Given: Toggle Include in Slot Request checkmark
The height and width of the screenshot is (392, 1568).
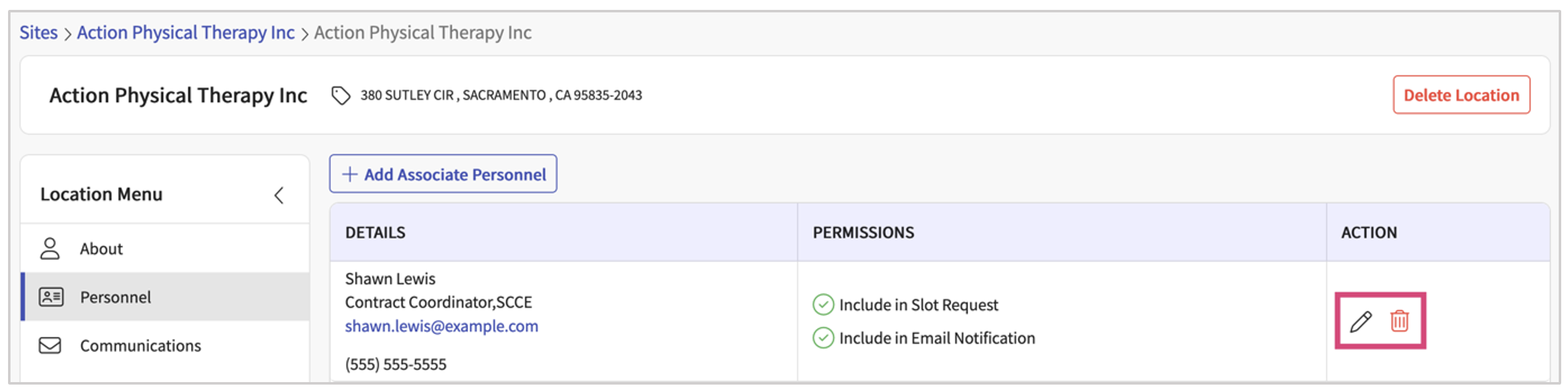Looking at the screenshot, I should tap(823, 305).
